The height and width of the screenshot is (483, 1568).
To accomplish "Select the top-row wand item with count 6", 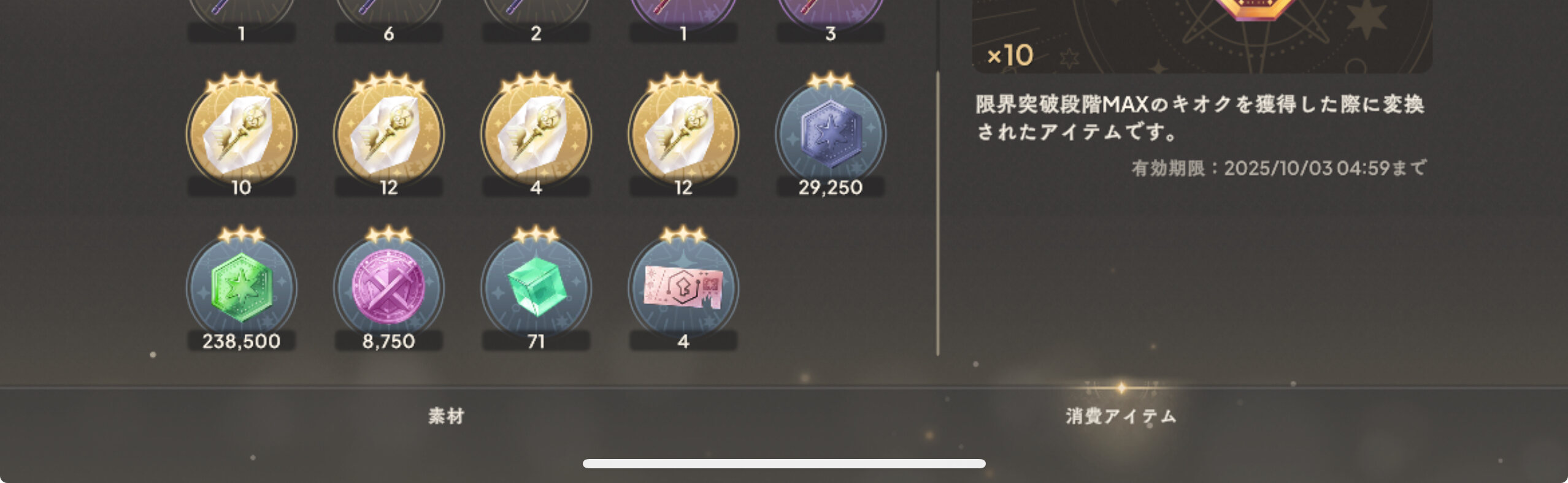I will pyautogui.click(x=388, y=21).
